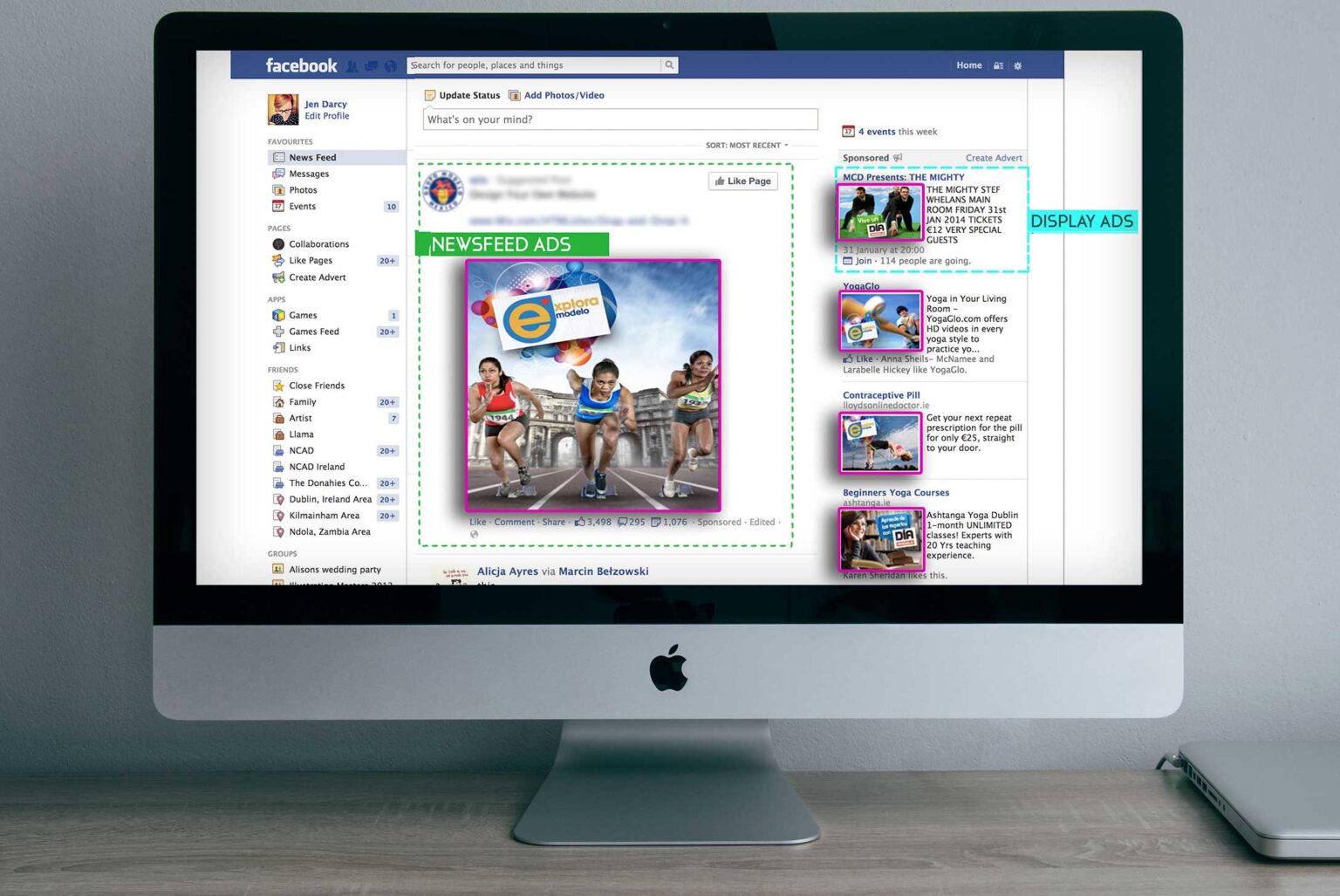The image size is (1340, 896).
Task: Open Messages from the sidebar
Action: [x=309, y=174]
